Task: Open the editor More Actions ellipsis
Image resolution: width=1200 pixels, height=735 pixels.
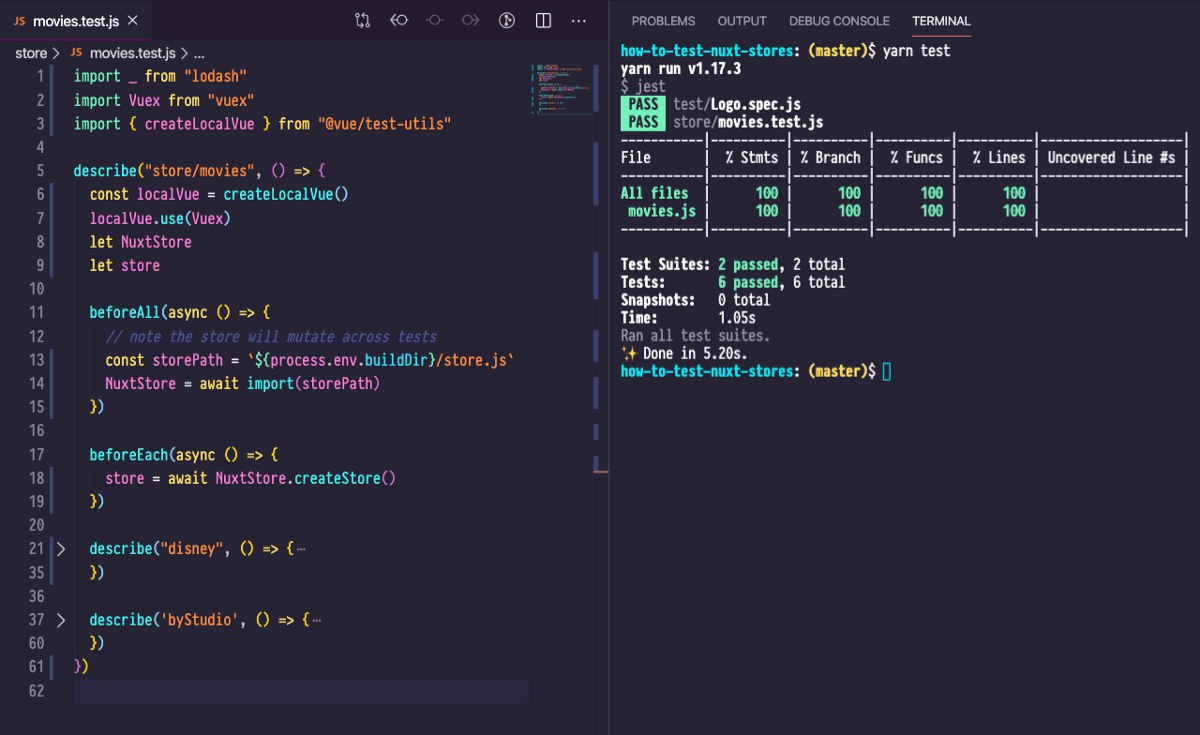Action: (579, 20)
